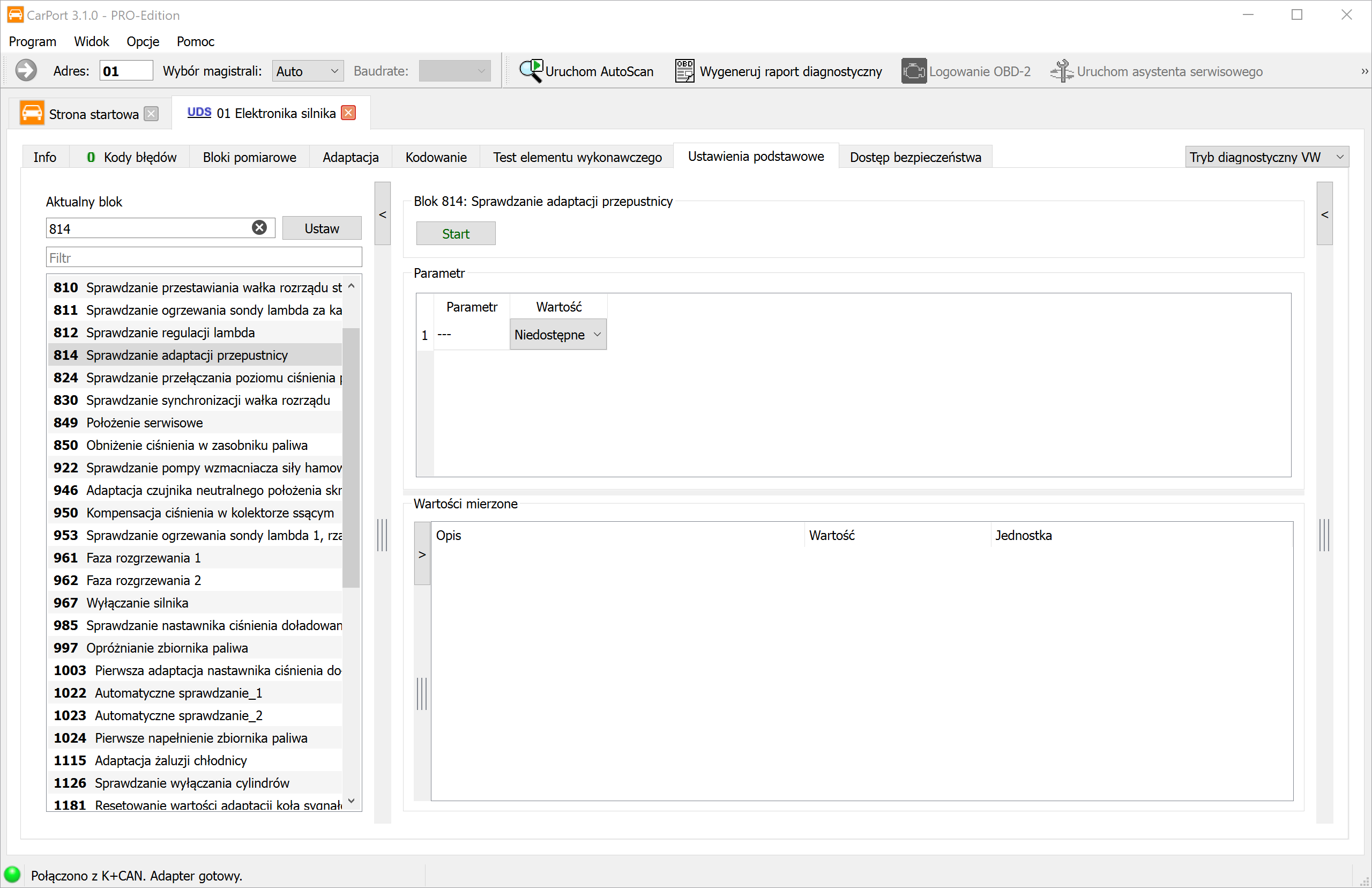Switch to the Kody błędów tab
Image resolution: width=1372 pixels, height=888 pixels.
(131, 157)
